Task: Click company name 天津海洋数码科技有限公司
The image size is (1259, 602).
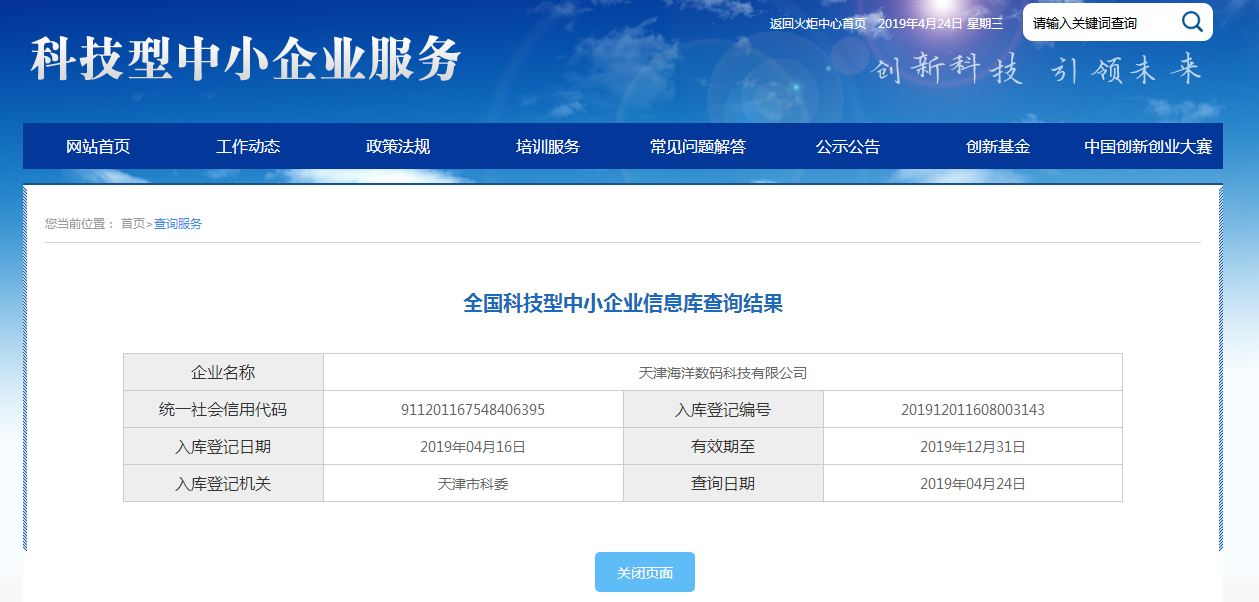Action: [722, 373]
